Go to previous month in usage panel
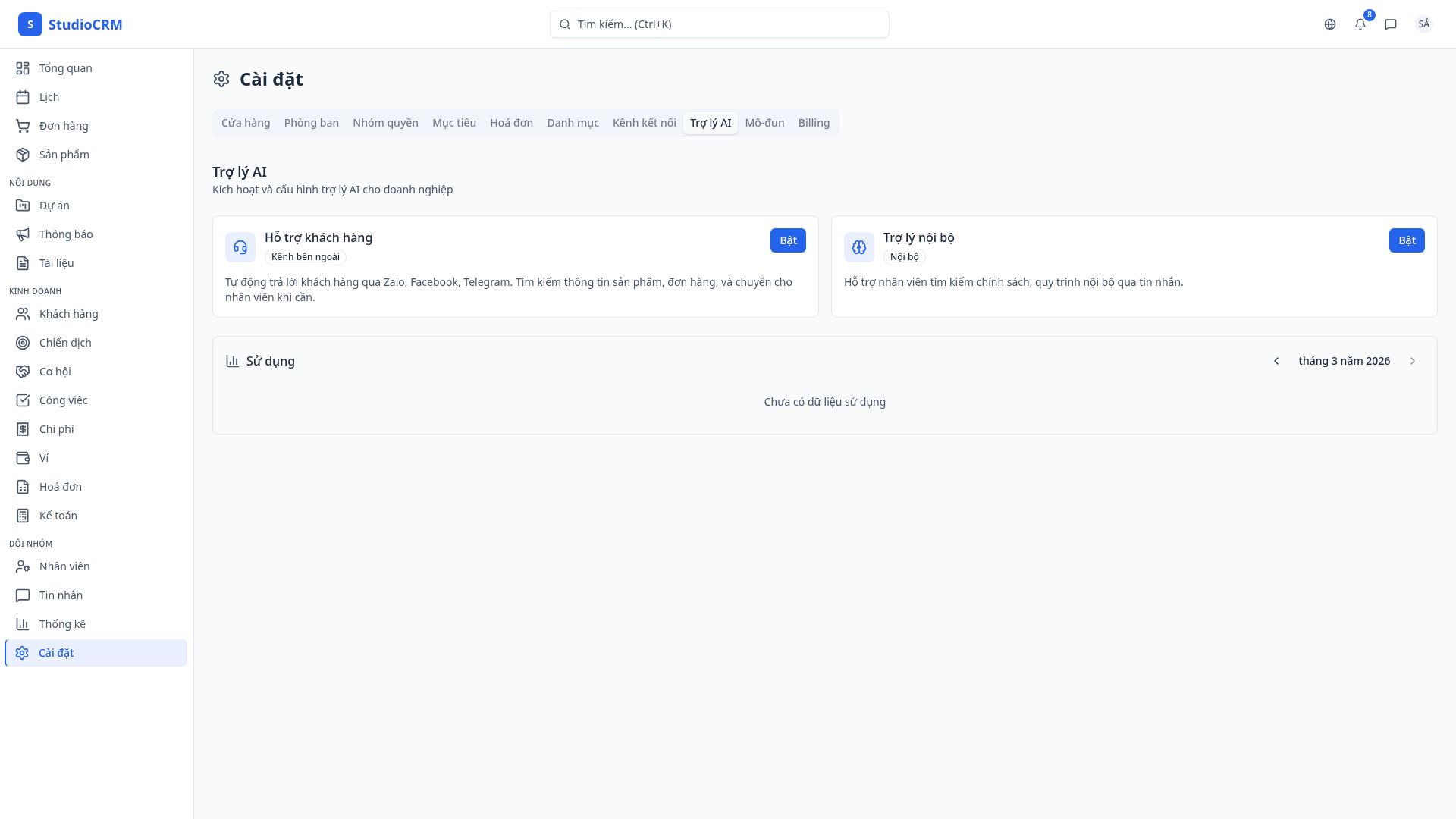The width and height of the screenshot is (1456, 819). coord(1276,361)
